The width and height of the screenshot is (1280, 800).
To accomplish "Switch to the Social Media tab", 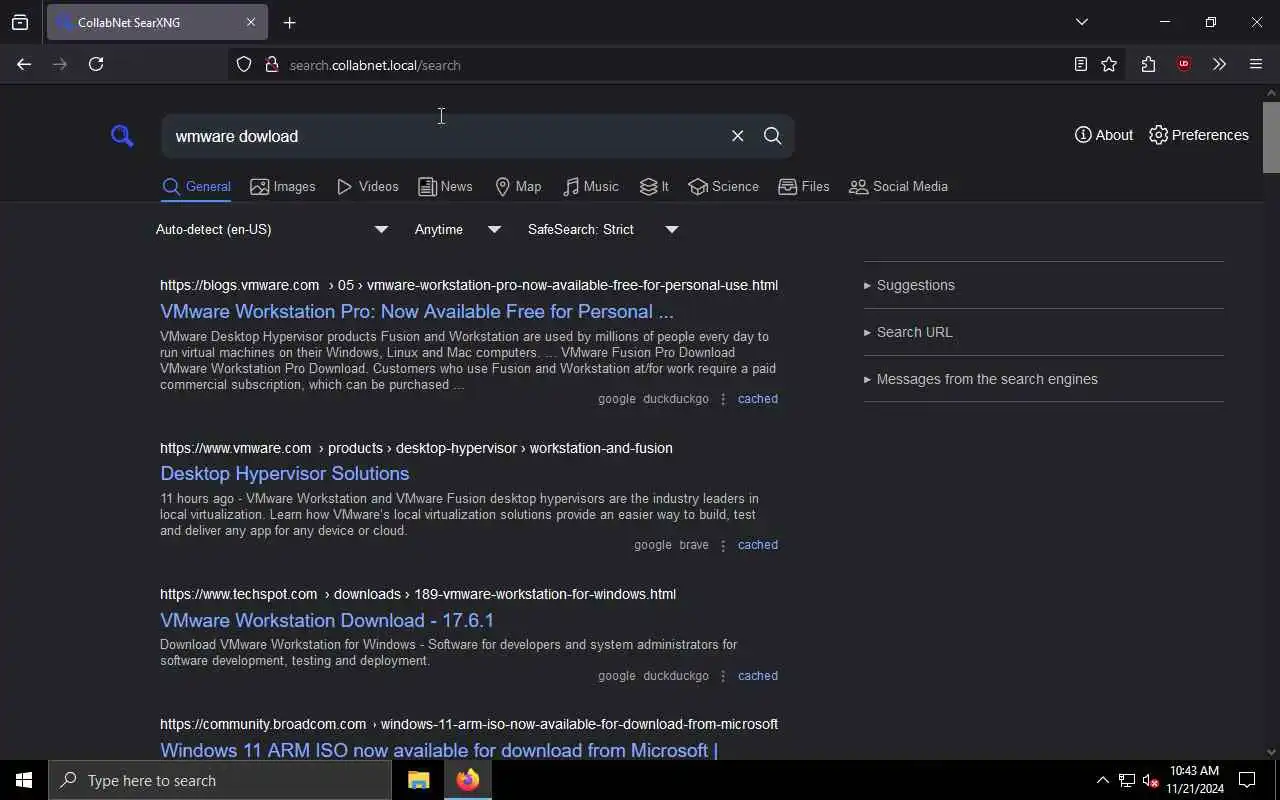I will [x=898, y=187].
